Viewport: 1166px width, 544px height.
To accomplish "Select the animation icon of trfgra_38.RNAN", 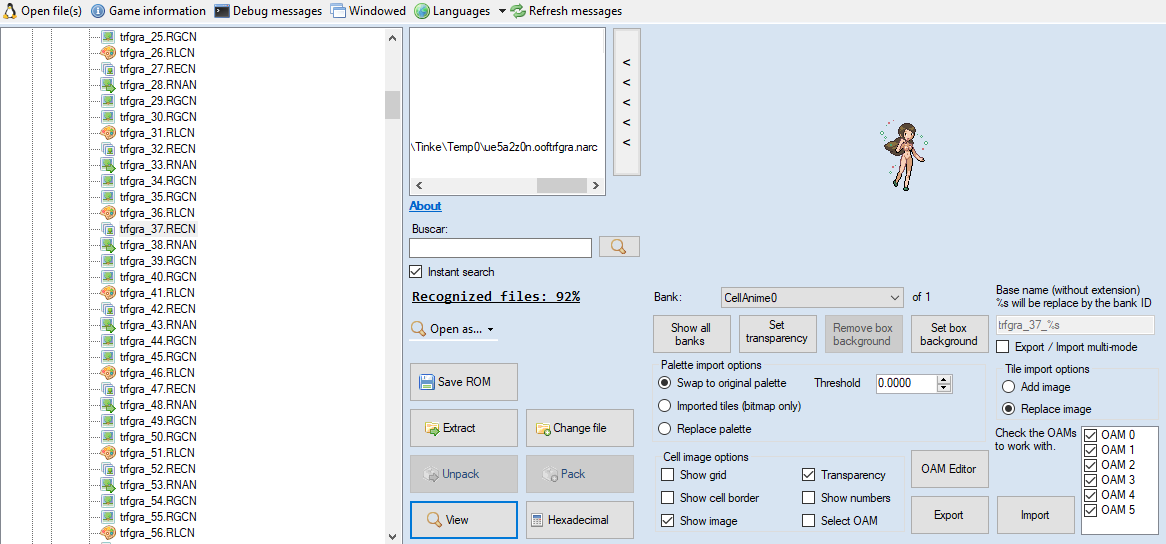I will pos(108,245).
